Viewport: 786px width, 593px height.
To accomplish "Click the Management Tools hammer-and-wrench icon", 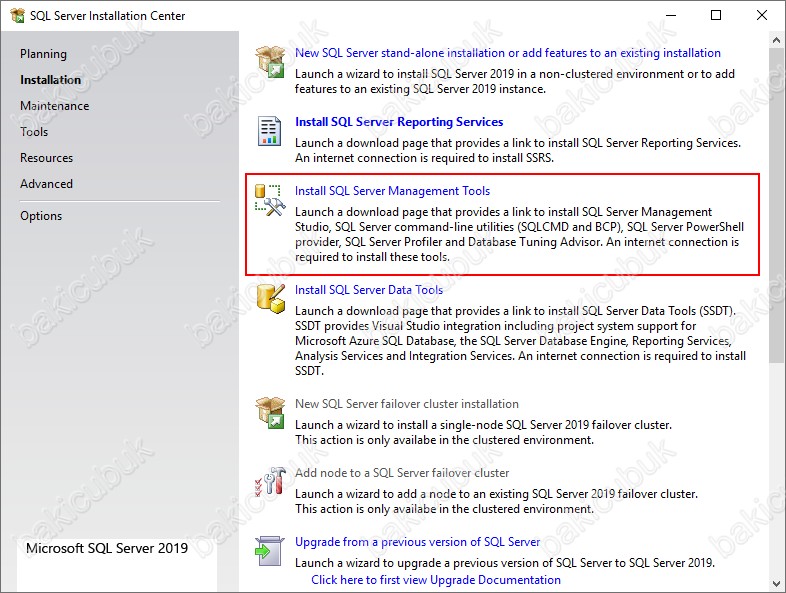I will pos(270,200).
